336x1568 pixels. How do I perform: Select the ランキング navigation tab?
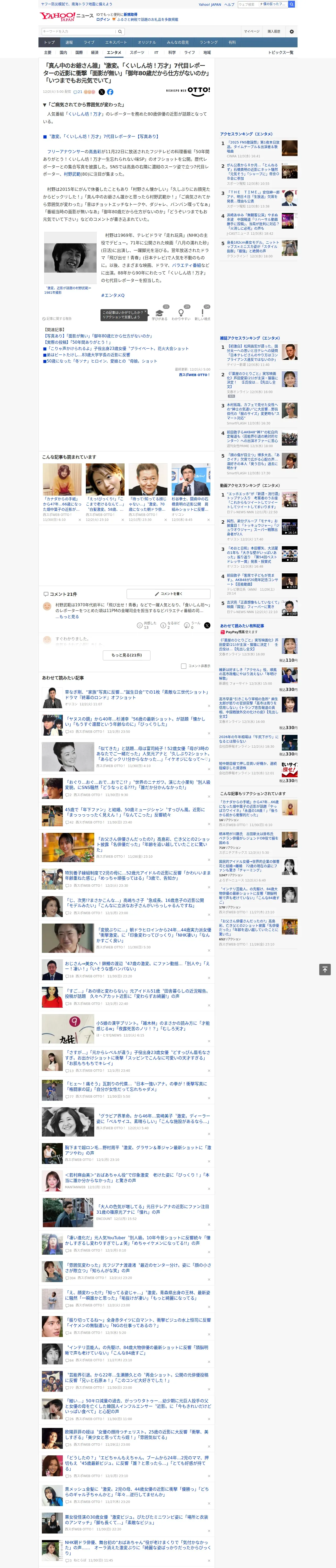(x=209, y=42)
